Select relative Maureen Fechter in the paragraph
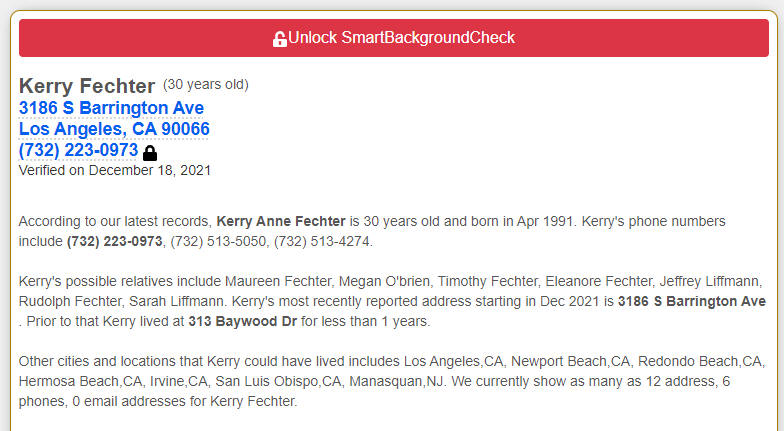Image resolution: width=784 pixels, height=431 pixels. coord(278,282)
